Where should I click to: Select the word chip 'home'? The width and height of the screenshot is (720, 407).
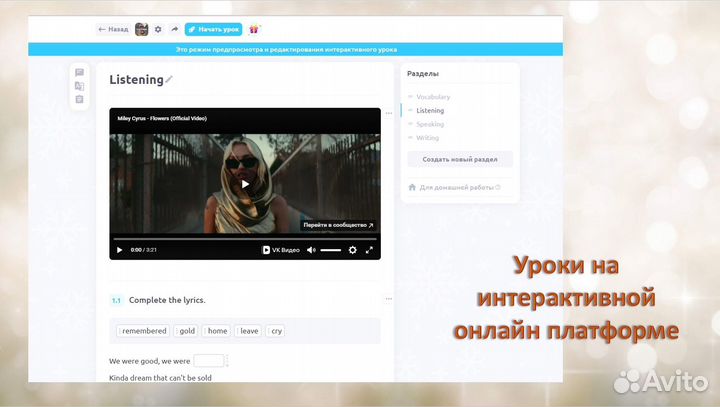216,331
